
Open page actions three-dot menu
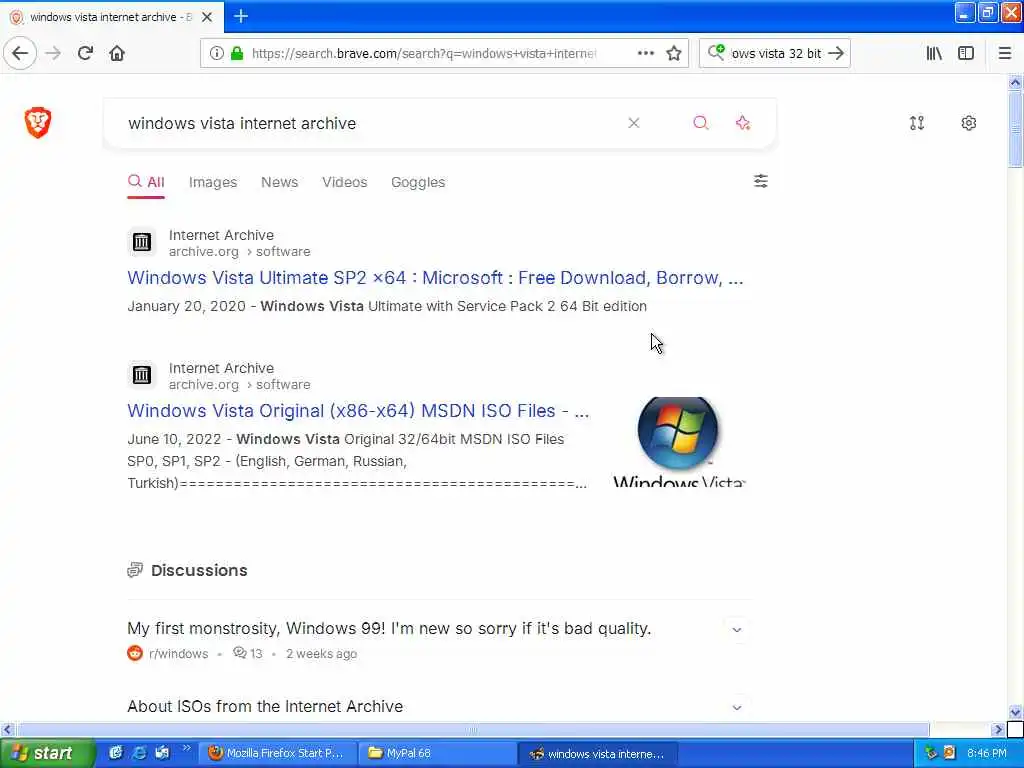(x=645, y=53)
